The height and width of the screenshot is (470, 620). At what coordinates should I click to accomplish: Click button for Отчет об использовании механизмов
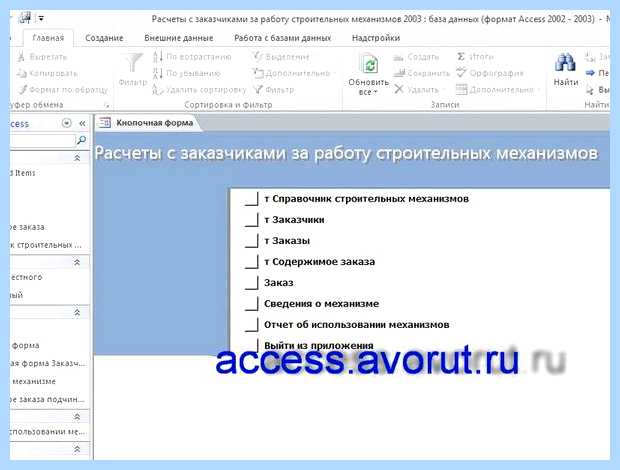pyautogui.click(x=251, y=324)
